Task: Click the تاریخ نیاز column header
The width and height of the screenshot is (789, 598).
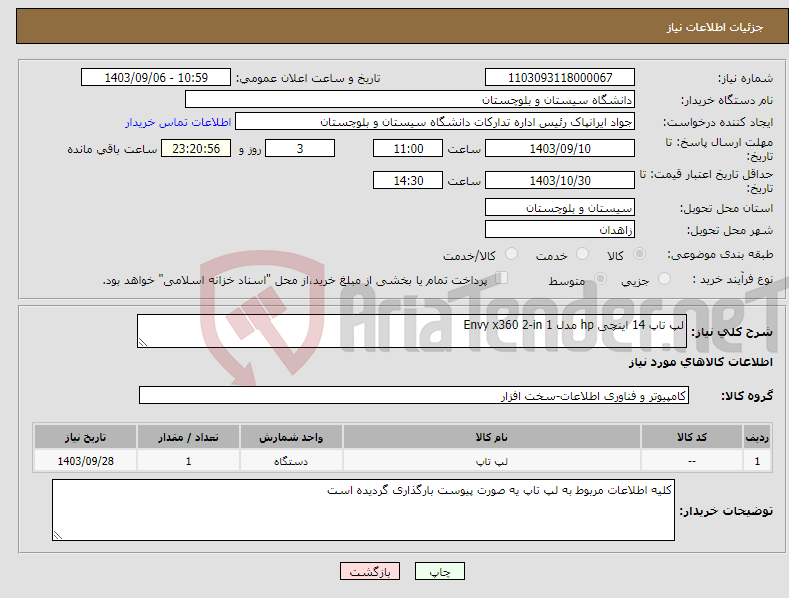Action: [86, 437]
